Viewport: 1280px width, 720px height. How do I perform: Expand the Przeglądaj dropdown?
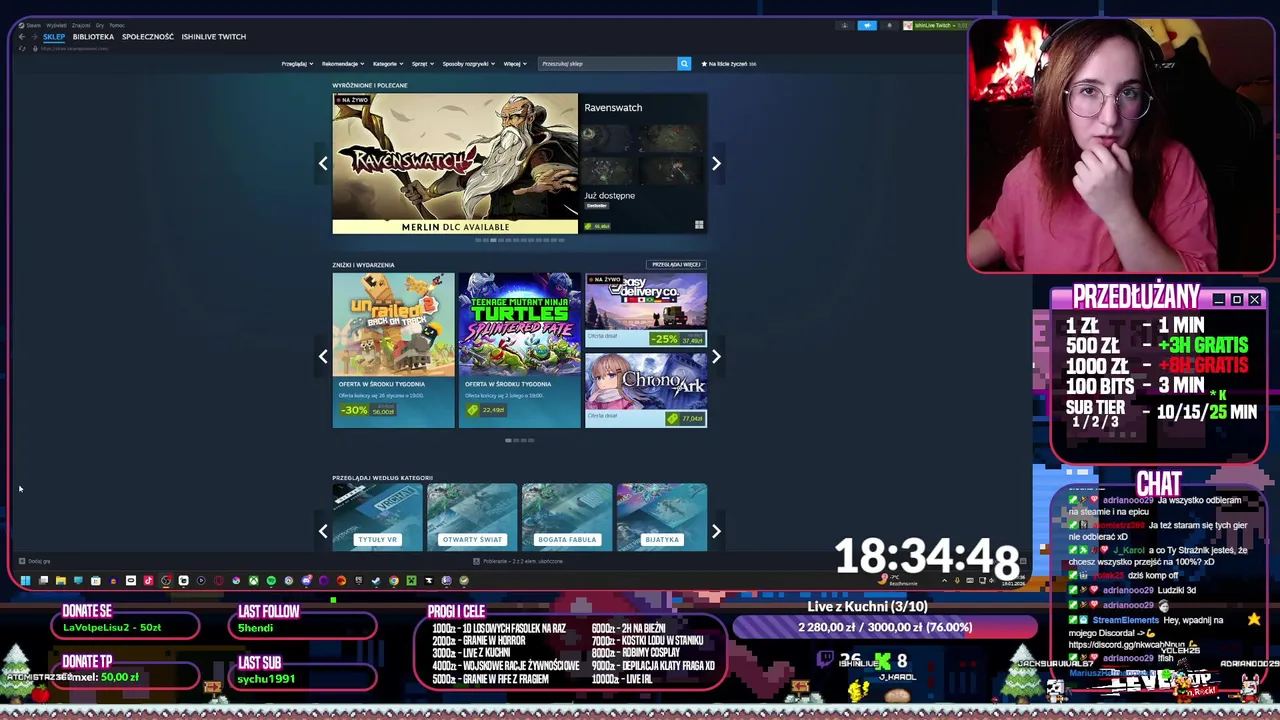point(297,64)
